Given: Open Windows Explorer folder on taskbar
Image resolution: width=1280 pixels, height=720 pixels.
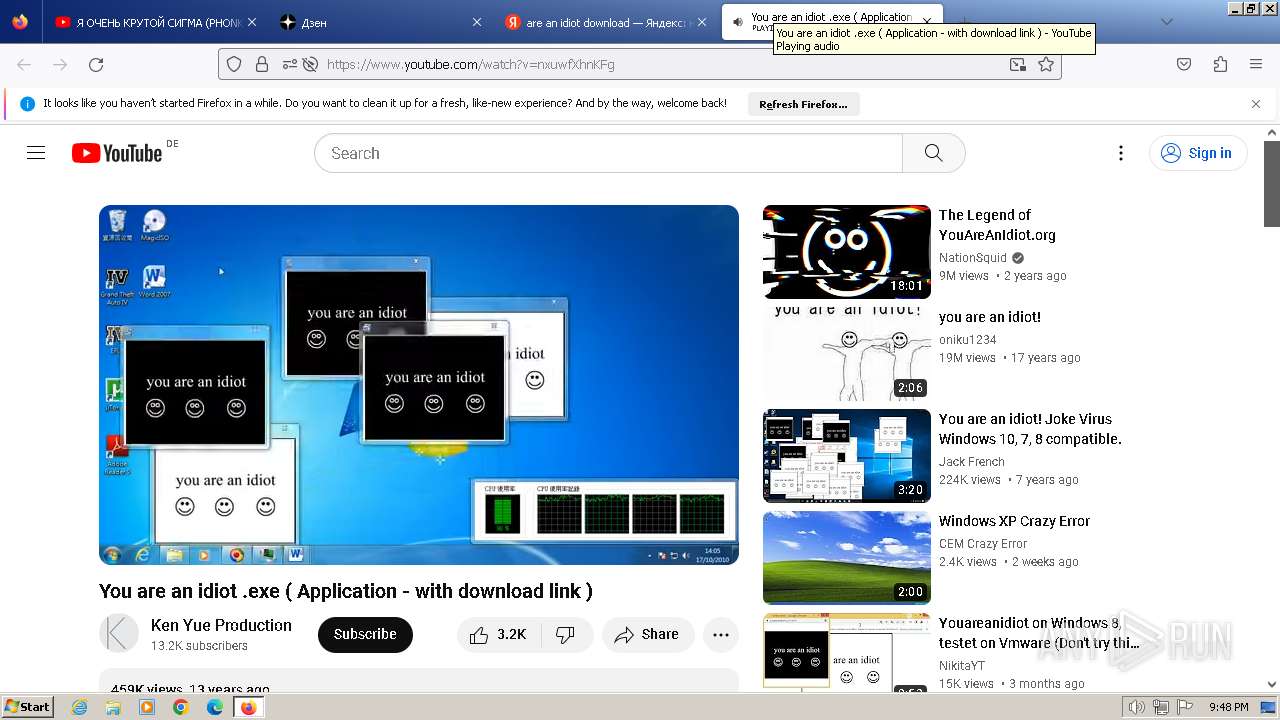Looking at the screenshot, I should (113, 707).
